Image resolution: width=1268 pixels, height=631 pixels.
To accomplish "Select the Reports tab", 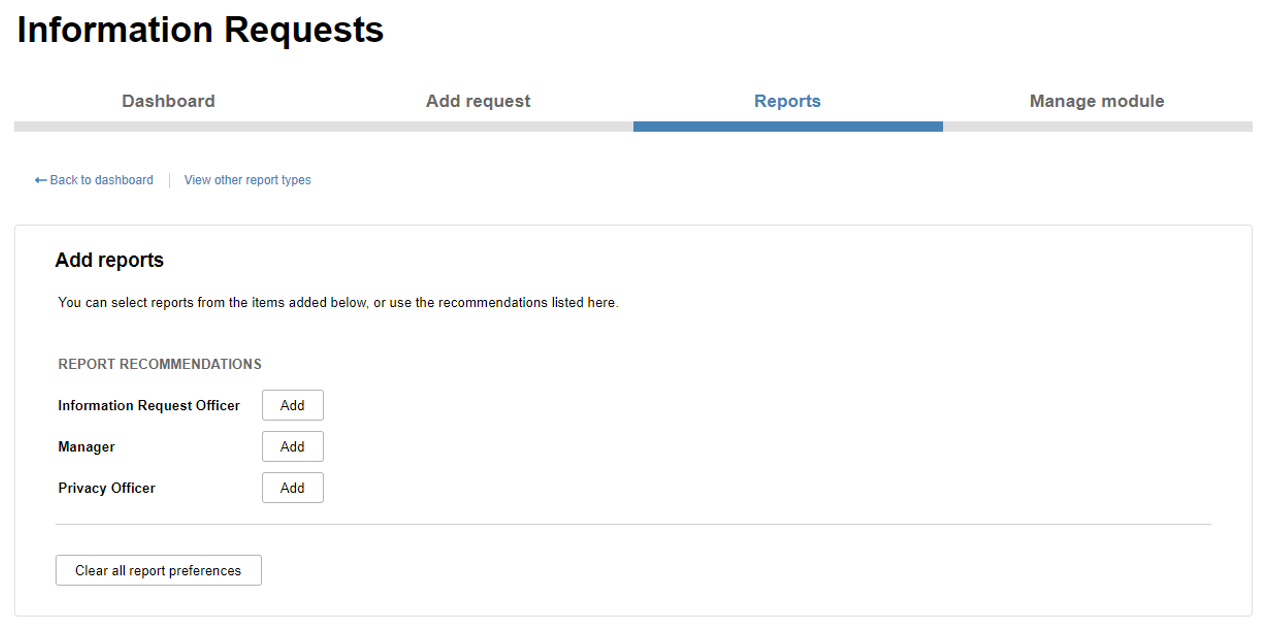I will pos(787,101).
